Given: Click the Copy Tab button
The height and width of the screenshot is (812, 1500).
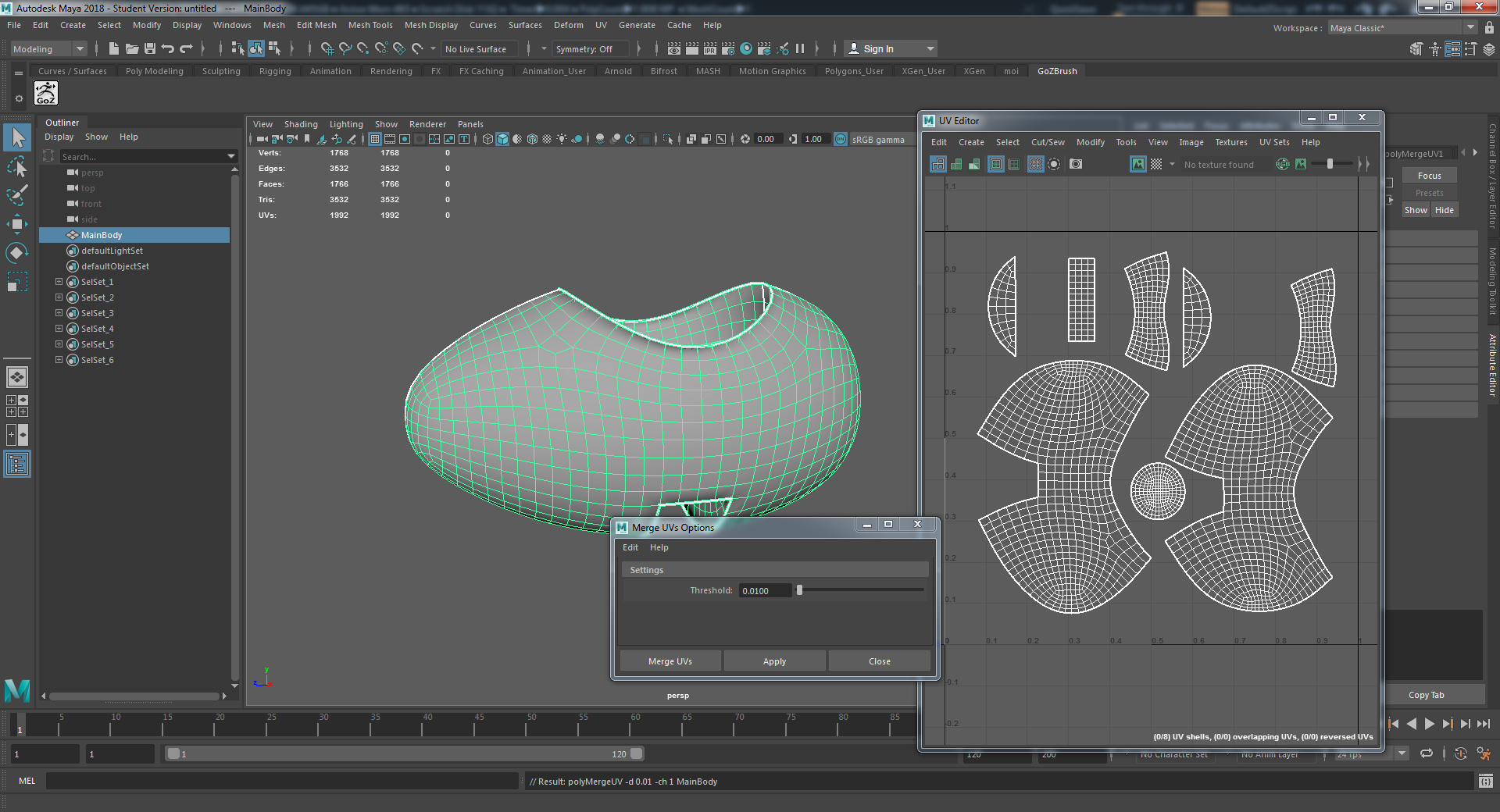Looking at the screenshot, I should click(x=1426, y=695).
